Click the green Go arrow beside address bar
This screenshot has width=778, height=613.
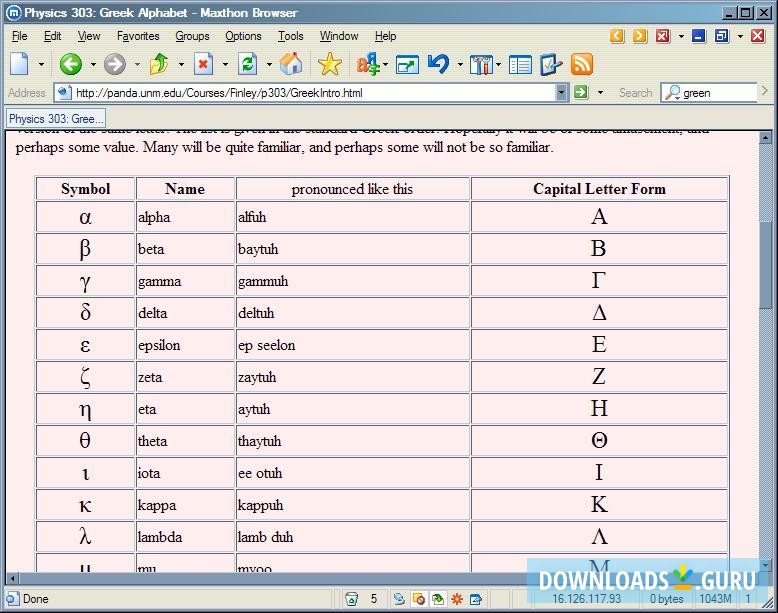(x=581, y=92)
